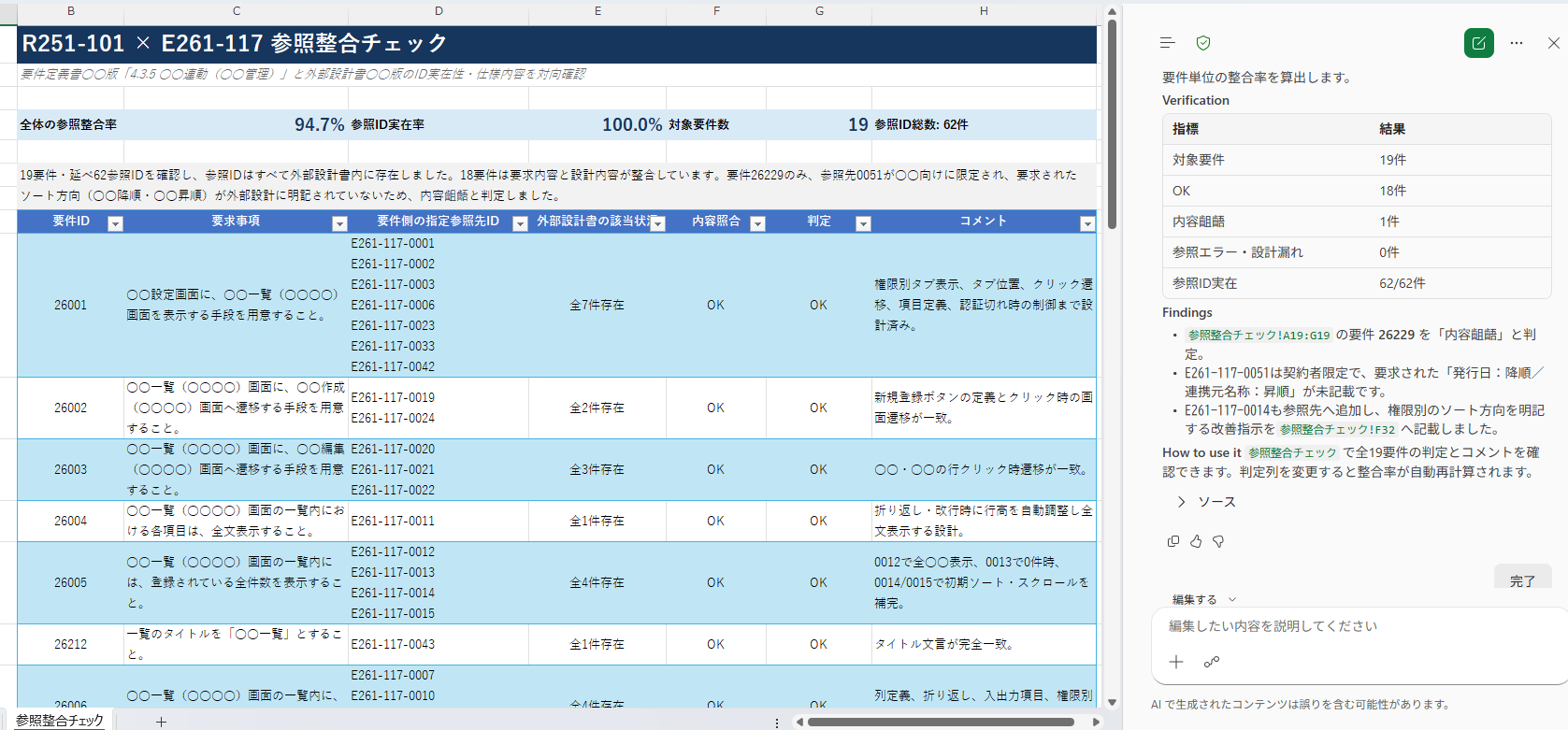Open the chat history menu icon
Screen dimensions: 1568x730
(1167, 43)
